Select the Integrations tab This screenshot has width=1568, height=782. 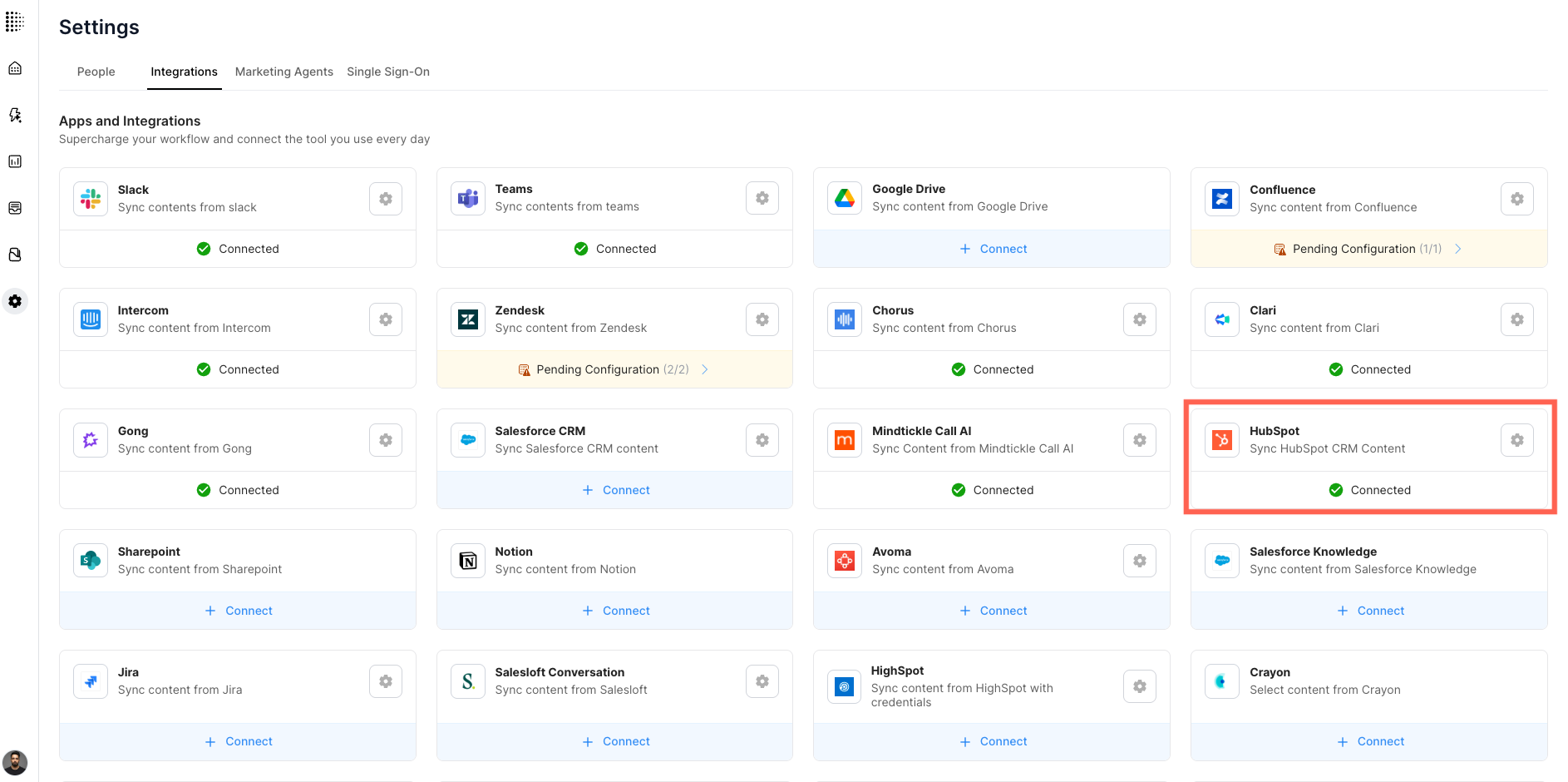184,72
